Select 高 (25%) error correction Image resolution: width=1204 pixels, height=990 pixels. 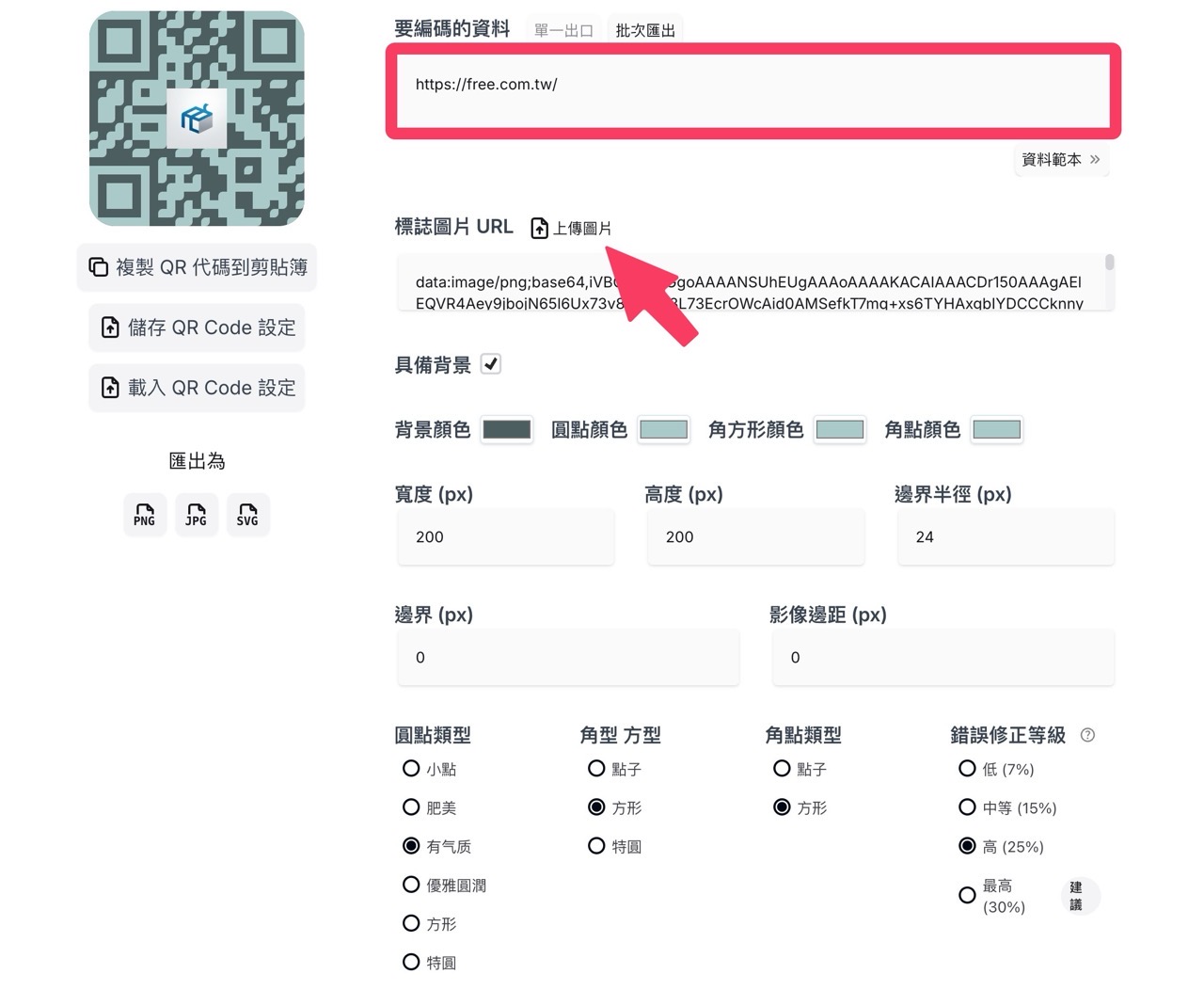967,846
